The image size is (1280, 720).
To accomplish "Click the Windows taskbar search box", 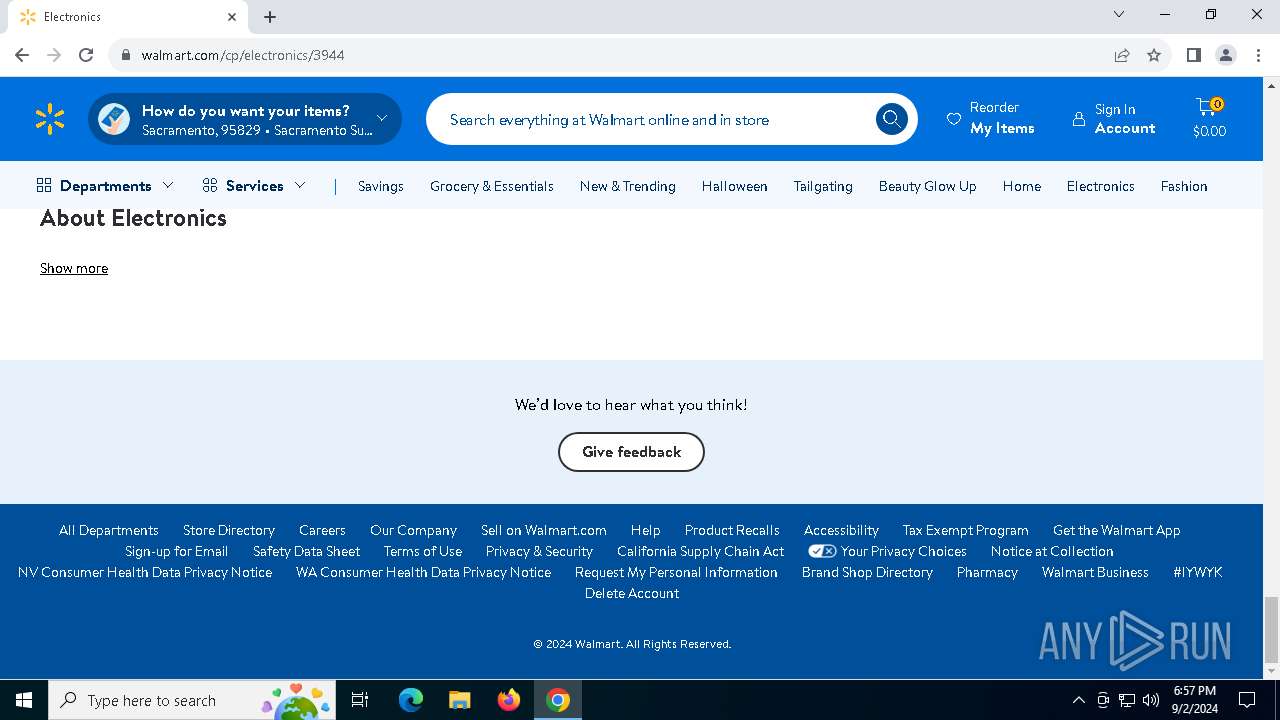I will [x=191, y=700].
